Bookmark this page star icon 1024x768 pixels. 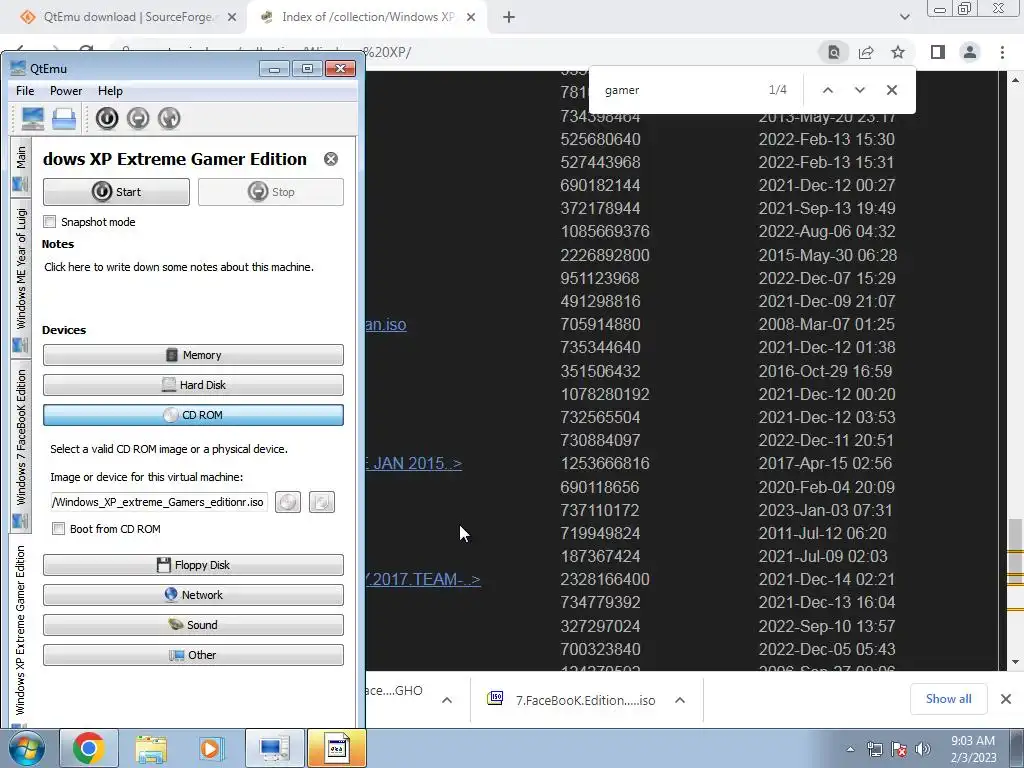[x=898, y=52]
